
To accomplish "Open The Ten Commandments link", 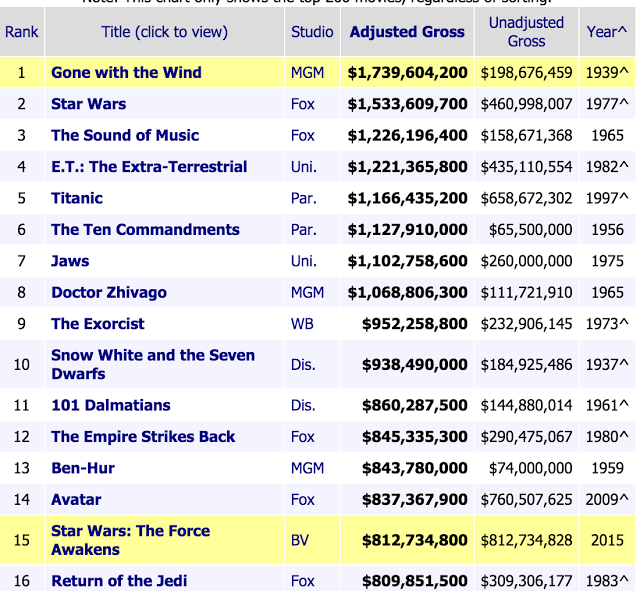I will click(145, 230).
